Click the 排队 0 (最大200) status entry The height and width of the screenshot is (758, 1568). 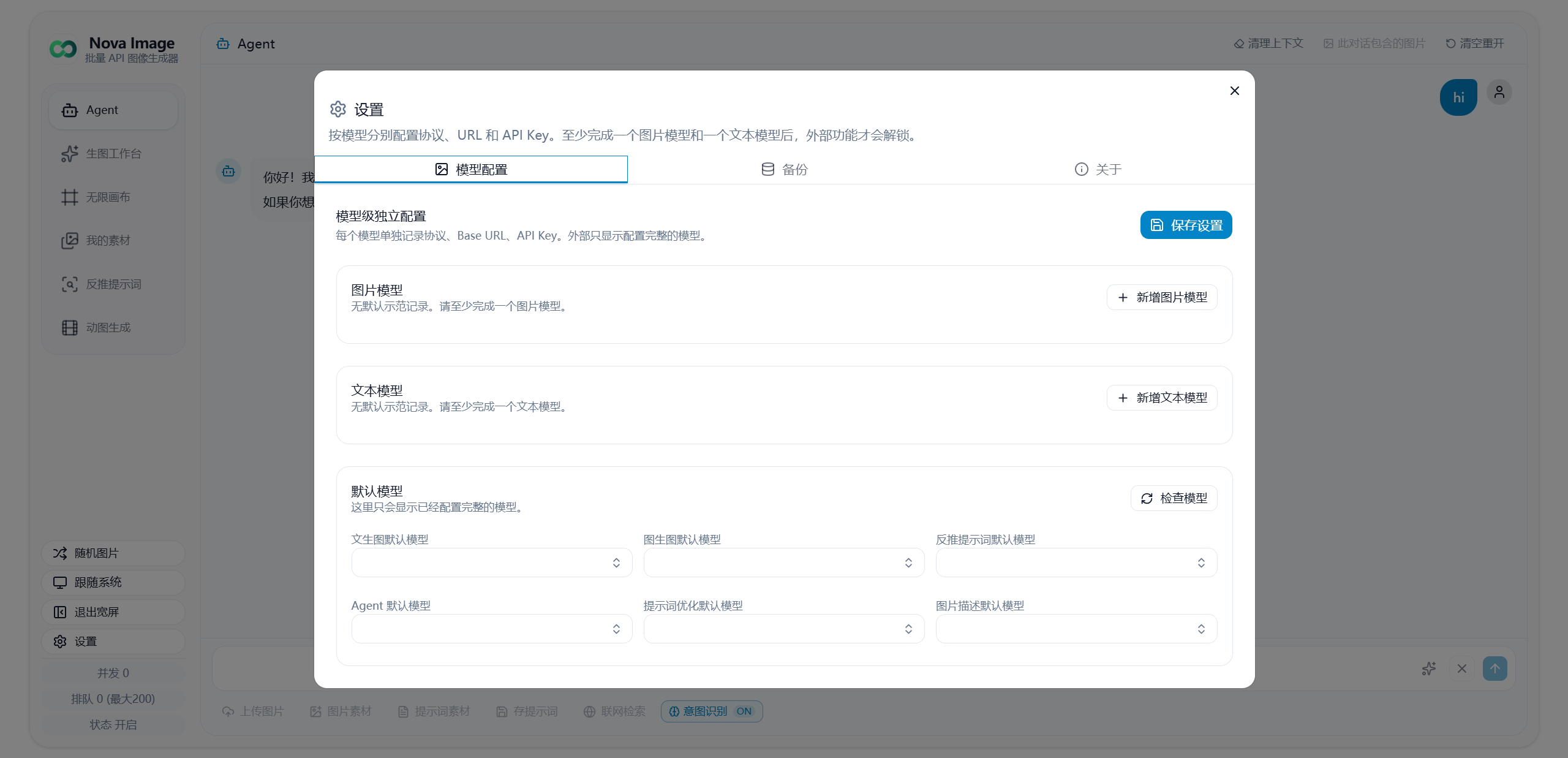click(113, 699)
